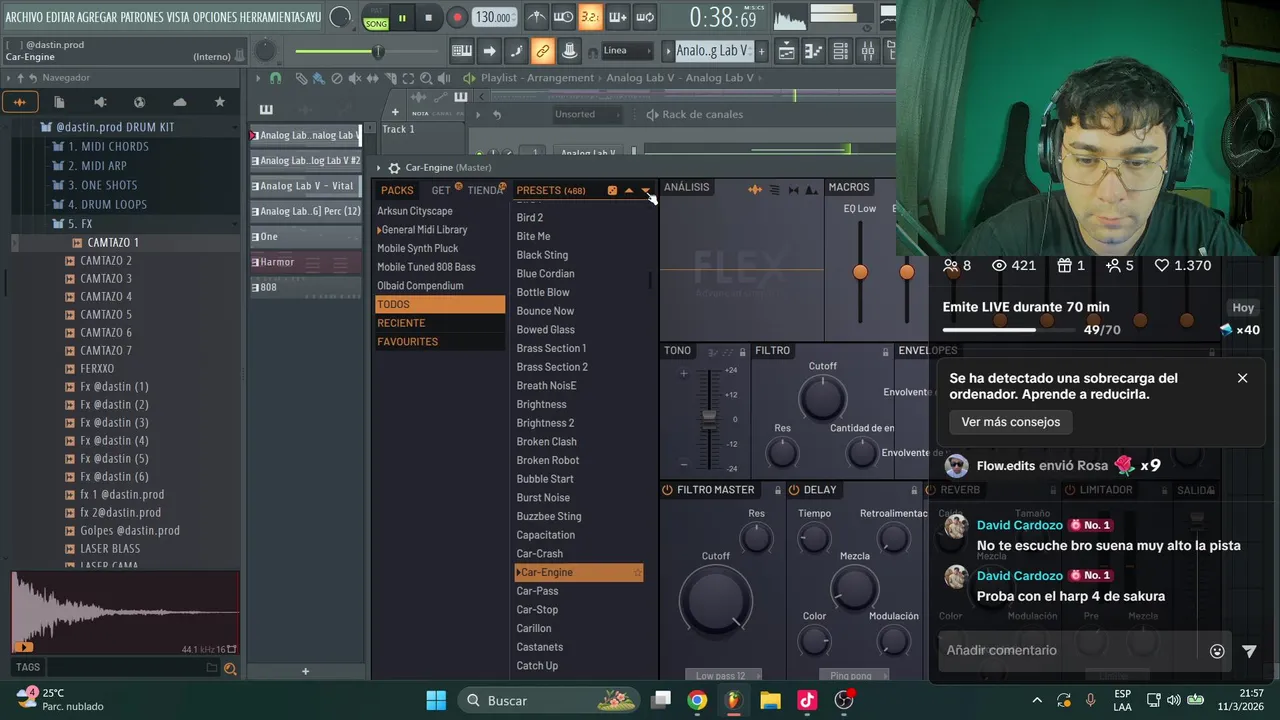Select the Bottle Blow preset
The width and height of the screenshot is (1280, 720).
[543, 292]
